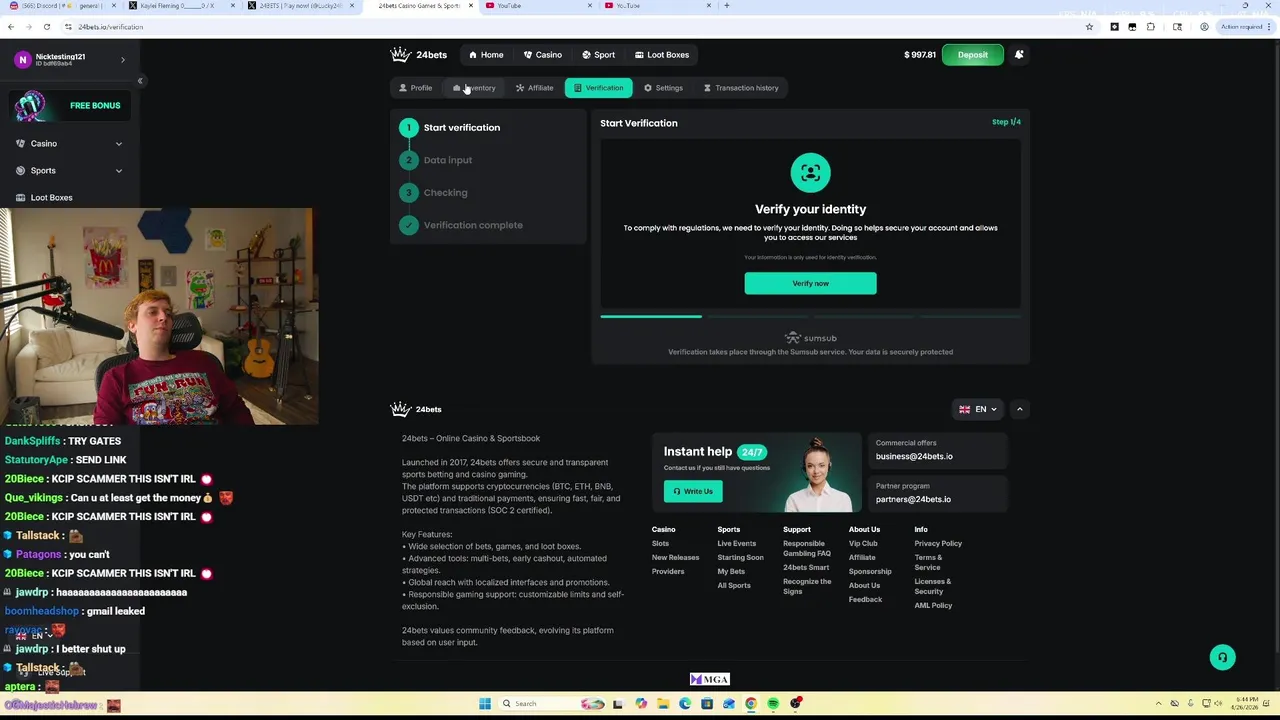The image size is (1280, 720).
Task: Click the verification progress bar
Action: click(810, 316)
